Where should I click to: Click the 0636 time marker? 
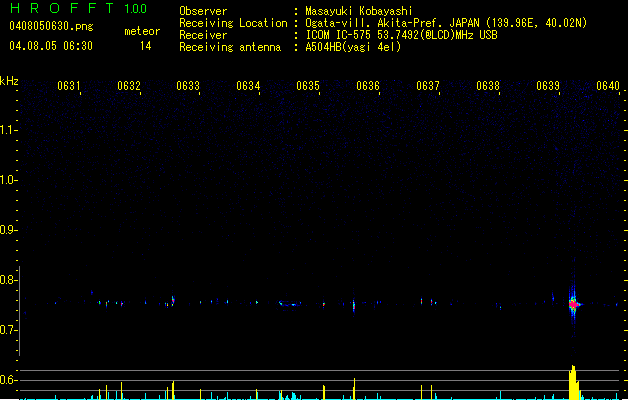pyautogui.click(x=368, y=86)
